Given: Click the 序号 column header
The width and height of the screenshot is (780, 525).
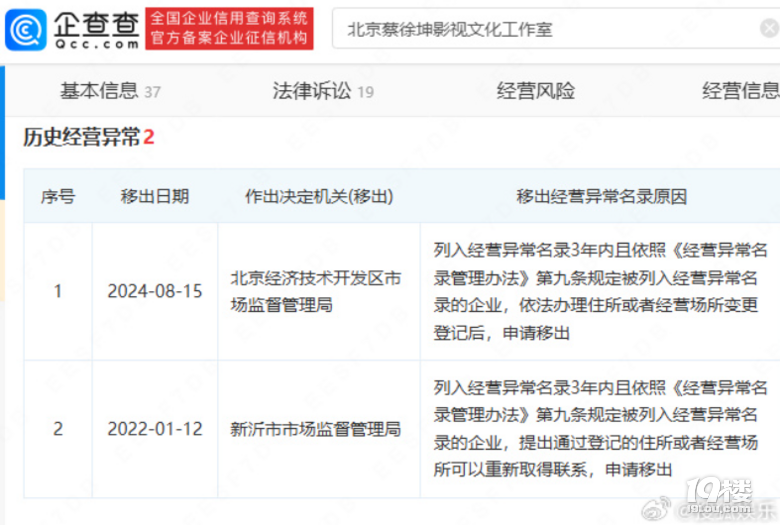Looking at the screenshot, I should [58, 197].
